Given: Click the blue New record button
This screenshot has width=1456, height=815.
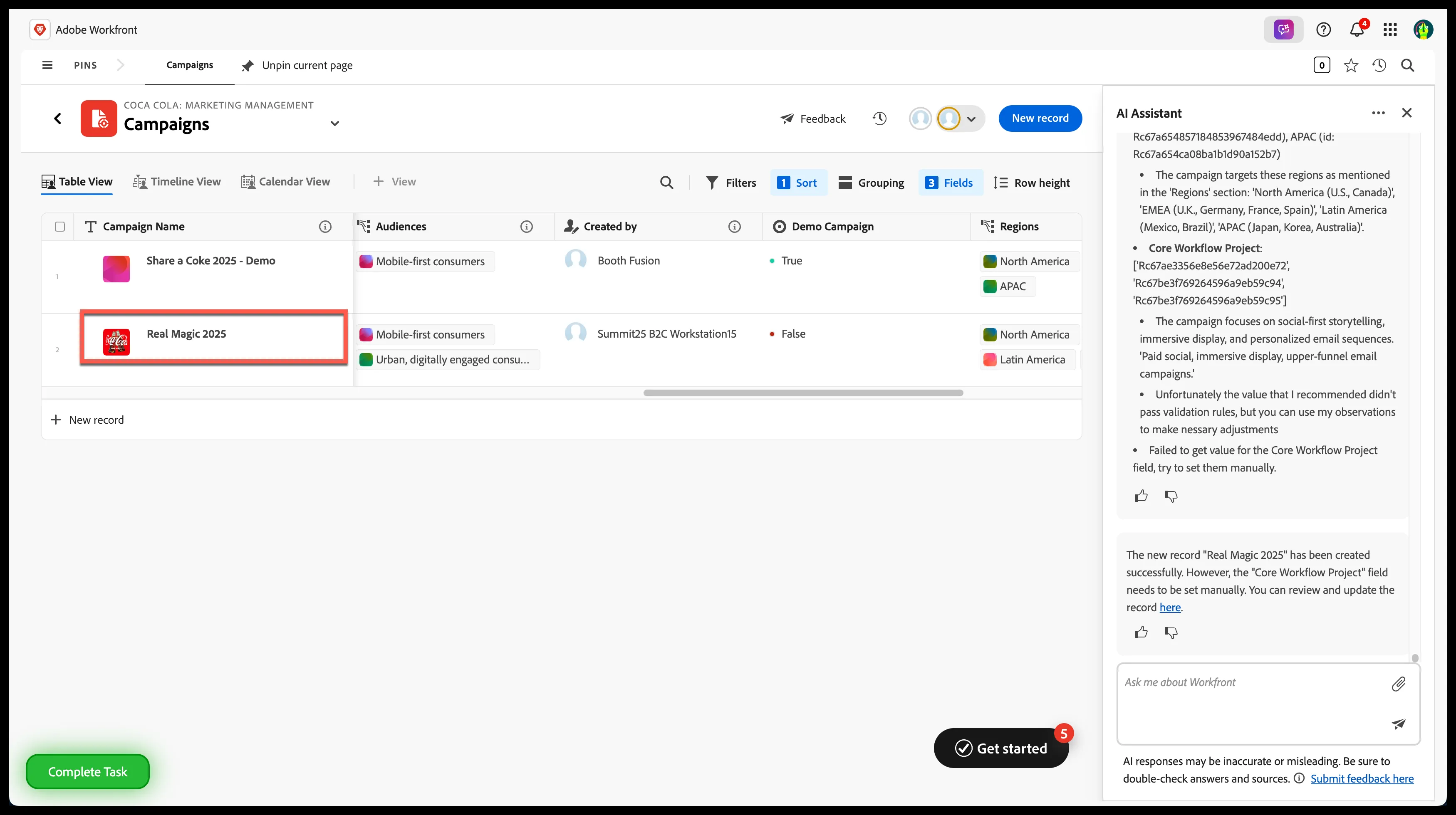Looking at the screenshot, I should tap(1040, 119).
